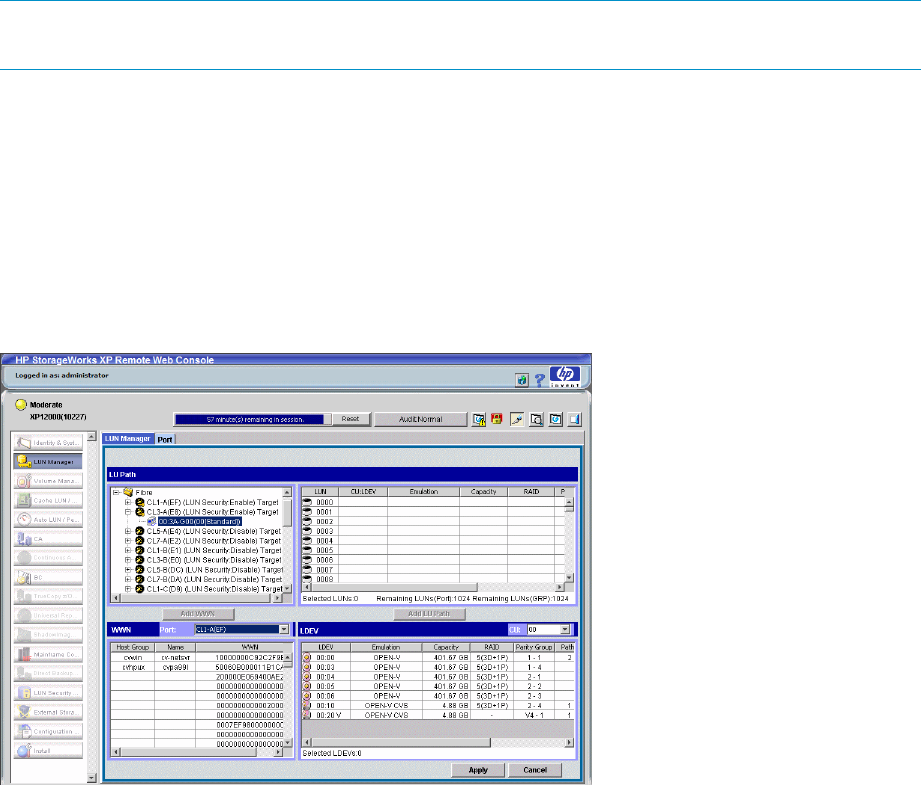The image size is (921, 785).
Task: Expand the CL7-A(E2) port node
Action: click(x=127, y=541)
